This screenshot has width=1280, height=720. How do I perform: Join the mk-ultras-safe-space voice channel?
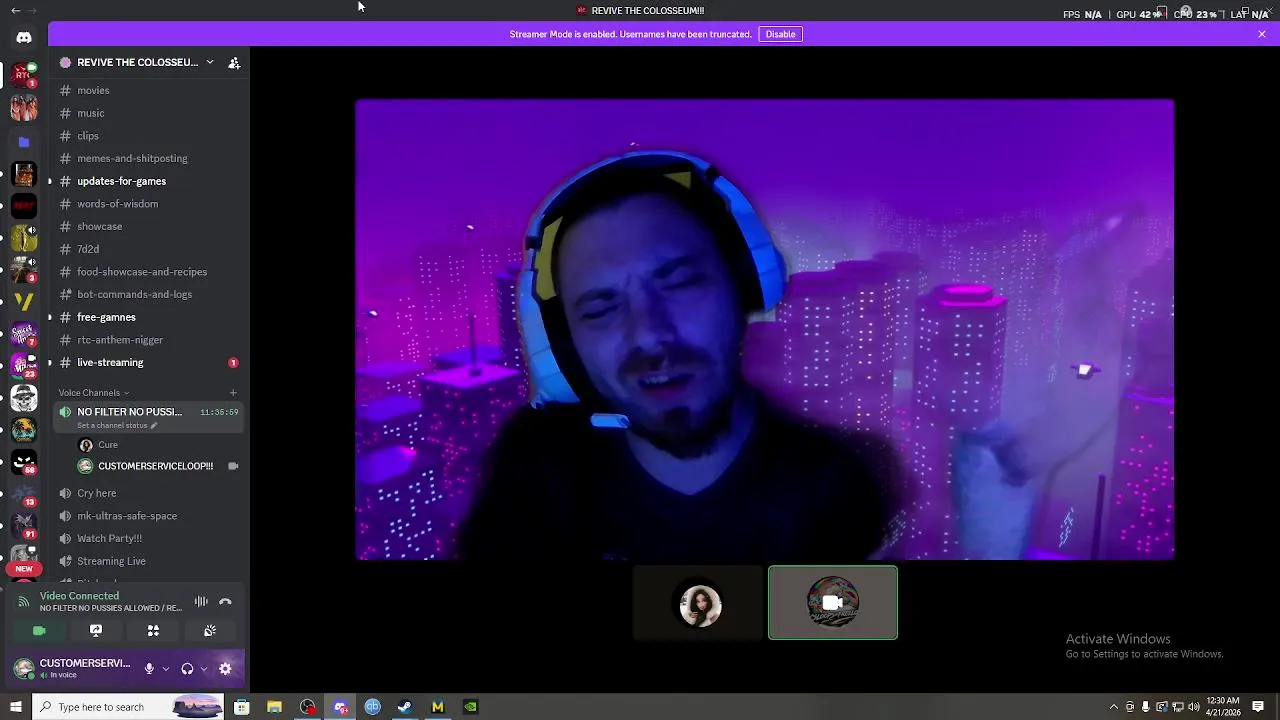pyautogui.click(x=149, y=516)
